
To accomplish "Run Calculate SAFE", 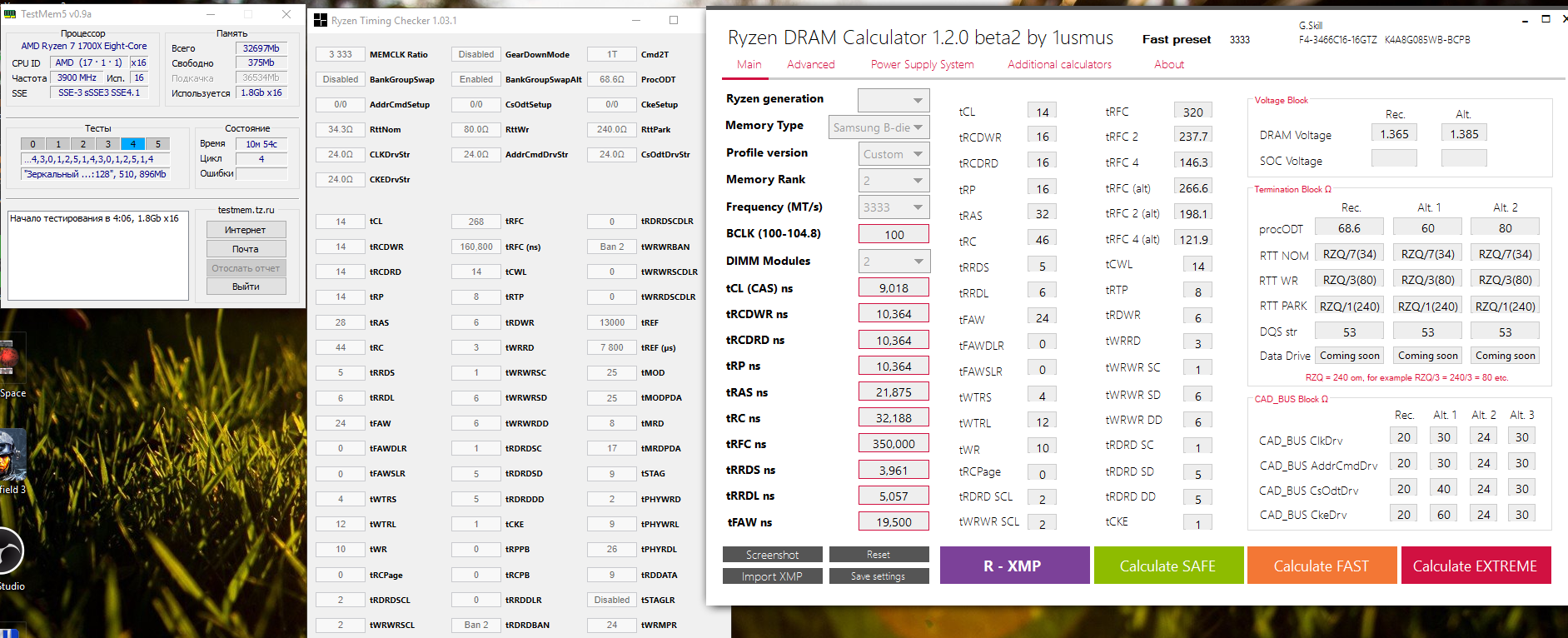I will (x=1168, y=566).
